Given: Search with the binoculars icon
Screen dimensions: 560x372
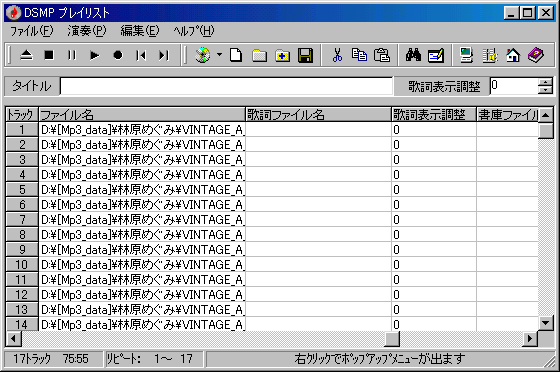Looking at the screenshot, I should 413,55.
